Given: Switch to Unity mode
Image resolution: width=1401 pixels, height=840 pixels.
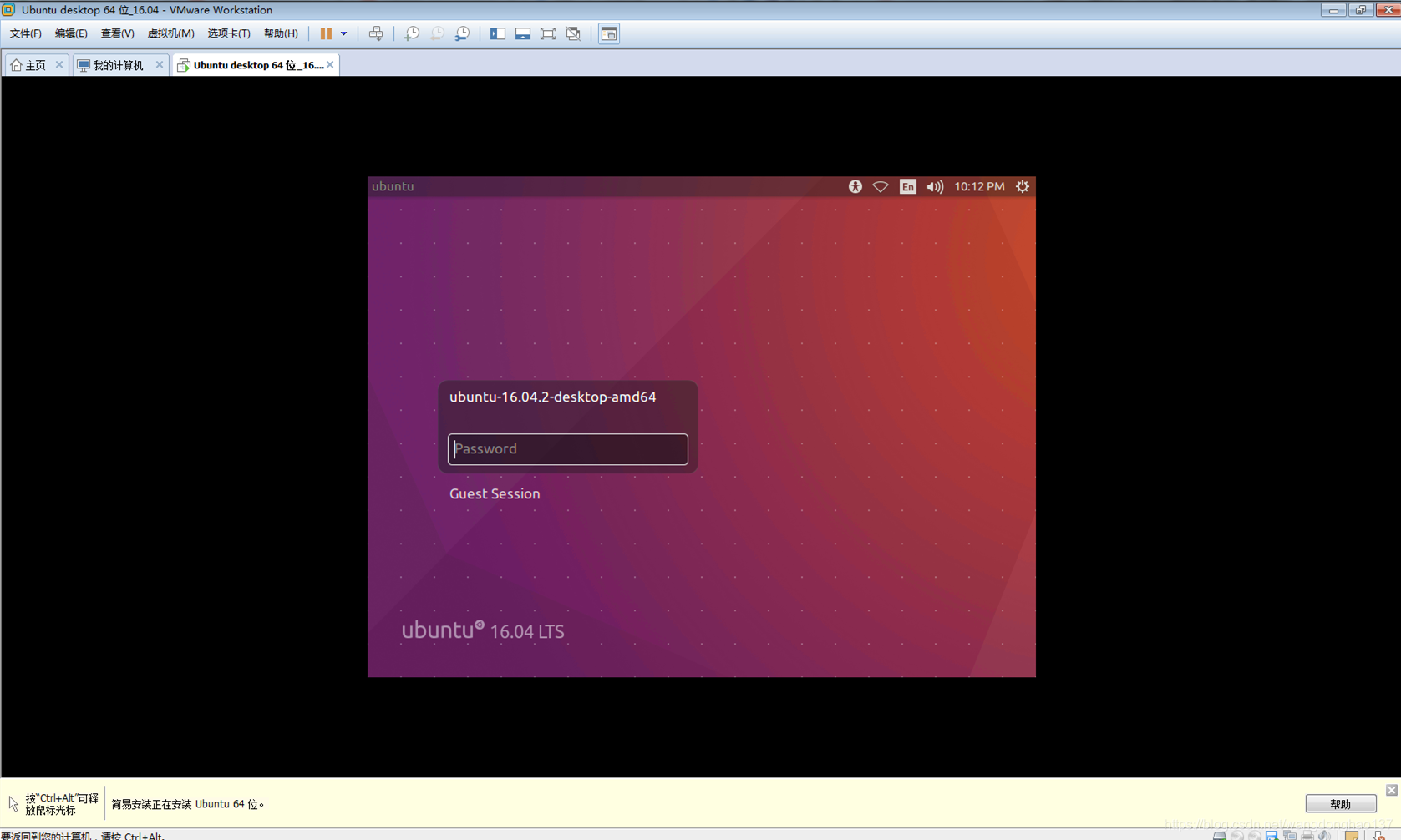Looking at the screenshot, I should (x=573, y=33).
